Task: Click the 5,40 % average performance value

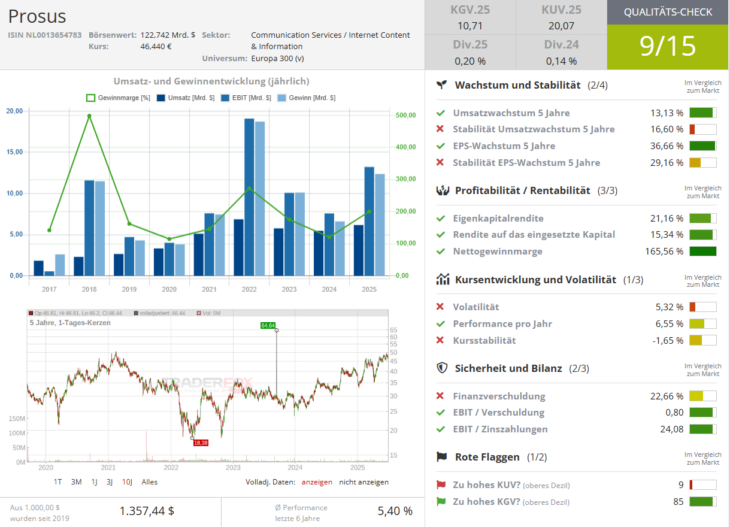Action: tap(395, 511)
